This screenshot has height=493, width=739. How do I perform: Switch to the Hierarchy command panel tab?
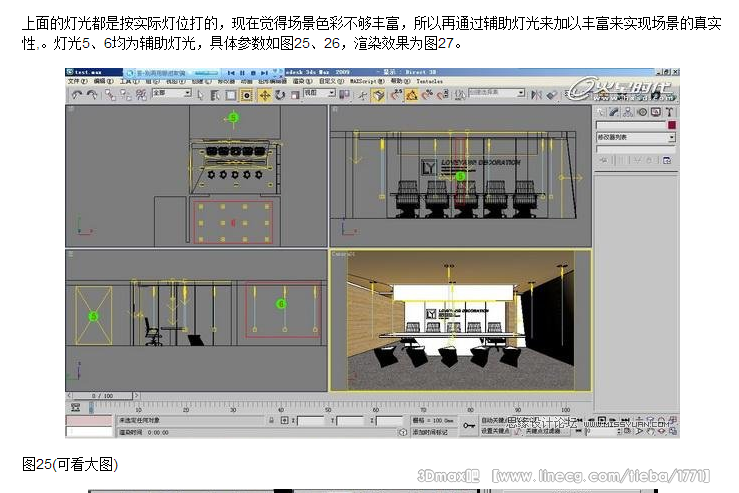628,112
